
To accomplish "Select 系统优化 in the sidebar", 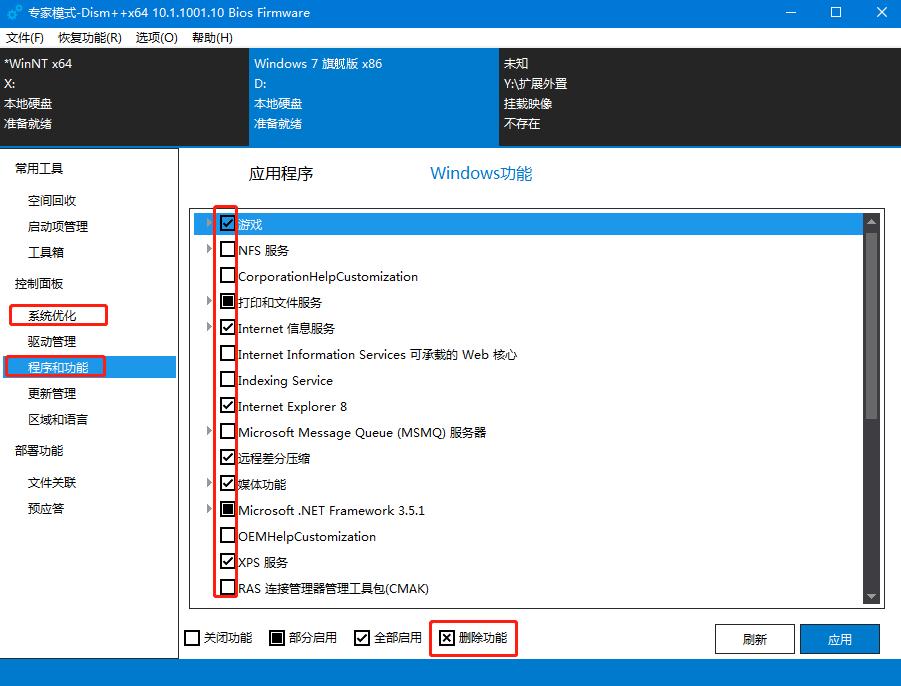I will (51, 314).
